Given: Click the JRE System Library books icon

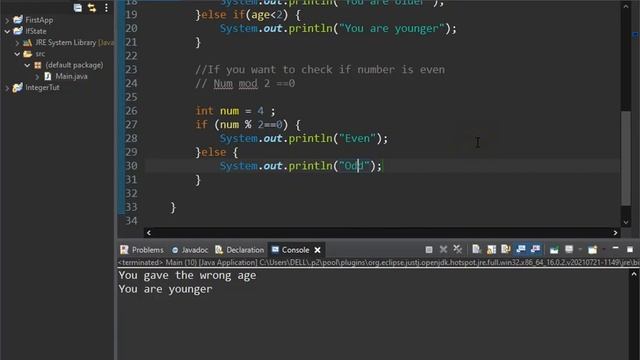Looking at the screenshot, I should click(27, 42).
